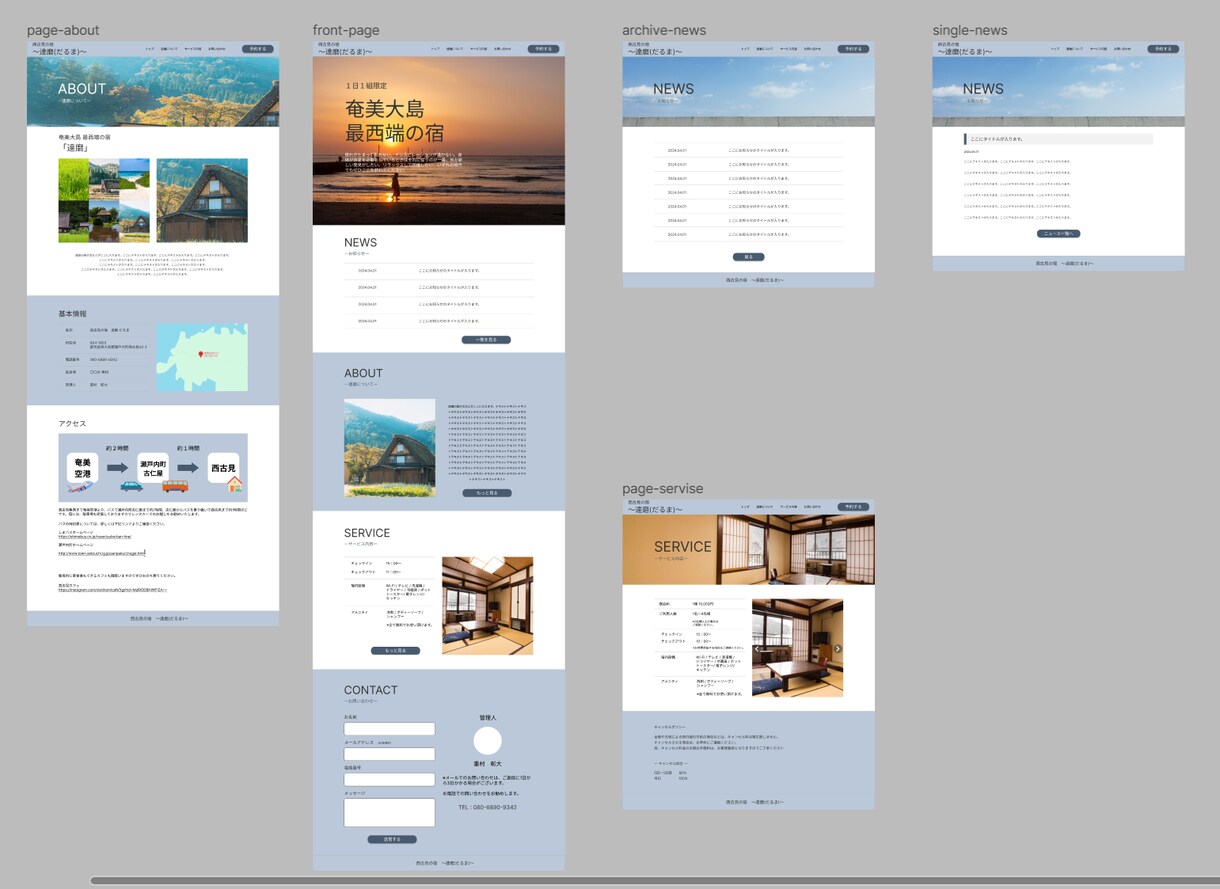Click the 送信する button in CONTACT form

click(392, 839)
